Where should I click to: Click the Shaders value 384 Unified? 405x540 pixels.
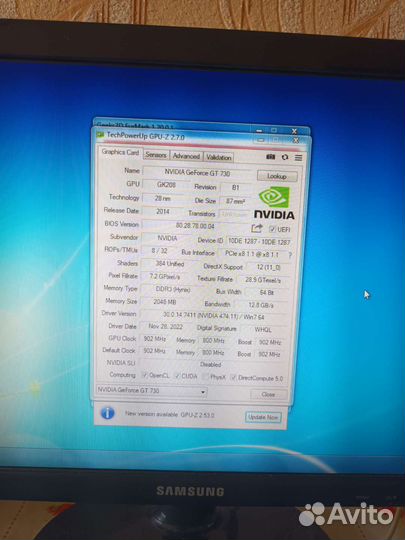click(x=170, y=264)
